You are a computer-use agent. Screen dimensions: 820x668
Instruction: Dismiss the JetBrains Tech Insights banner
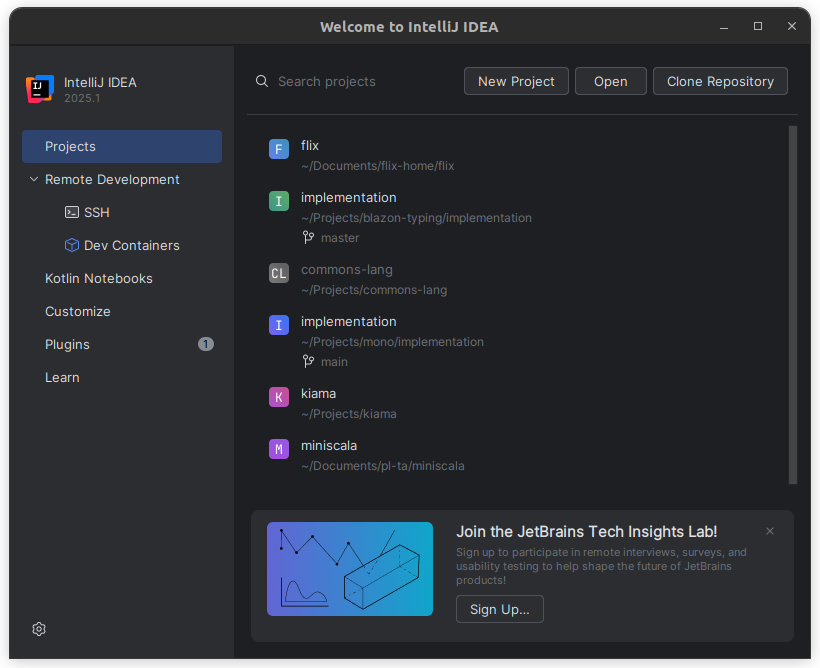(770, 531)
